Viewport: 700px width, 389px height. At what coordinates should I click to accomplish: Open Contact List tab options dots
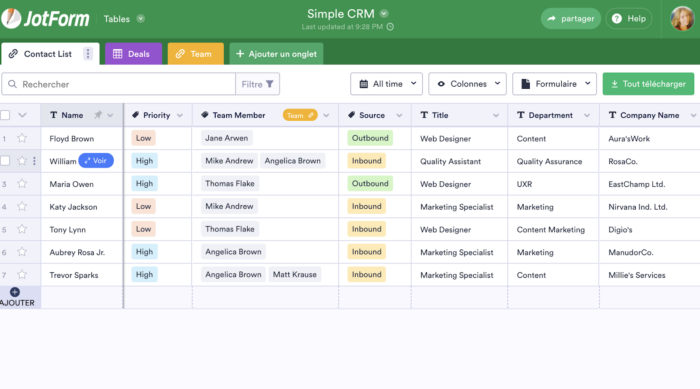pyautogui.click(x=88, y=54)
